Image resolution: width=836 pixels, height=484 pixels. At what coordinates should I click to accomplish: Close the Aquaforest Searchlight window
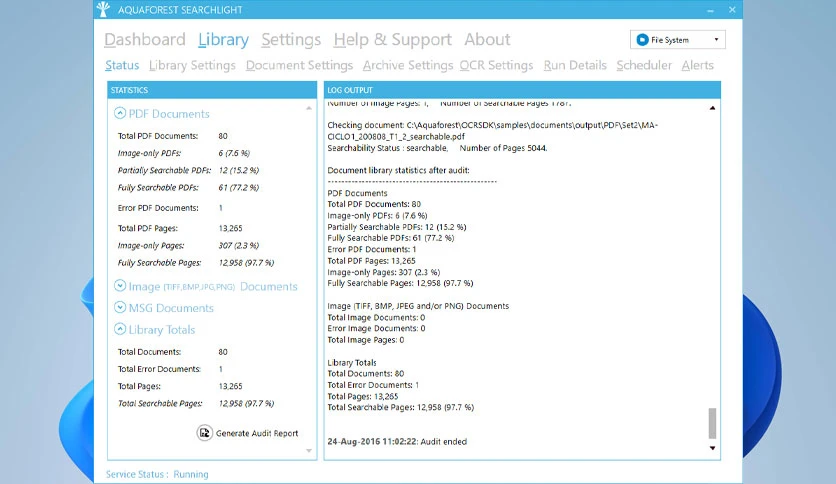click(732, 10)
